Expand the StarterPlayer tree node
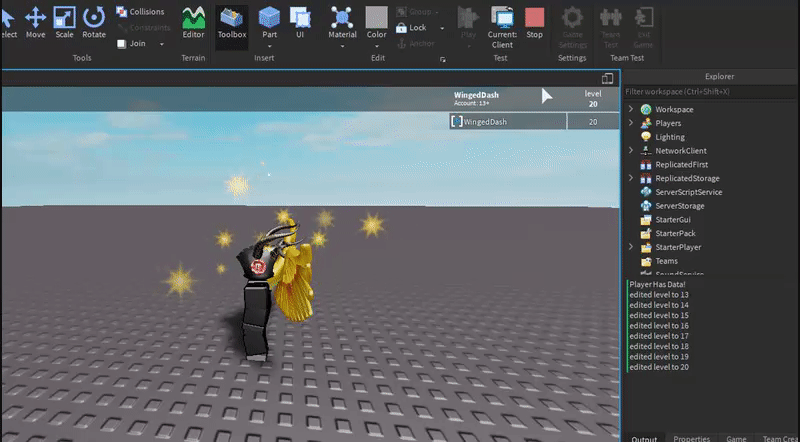This screenshot has width=800, height=442. 631,247
